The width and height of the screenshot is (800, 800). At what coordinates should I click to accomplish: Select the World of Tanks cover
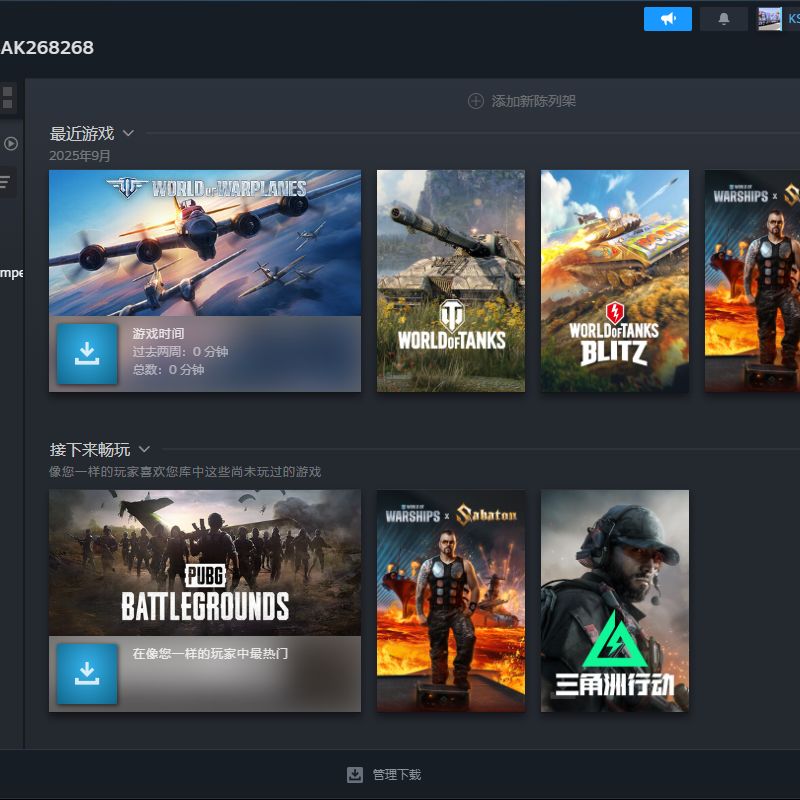450,280
